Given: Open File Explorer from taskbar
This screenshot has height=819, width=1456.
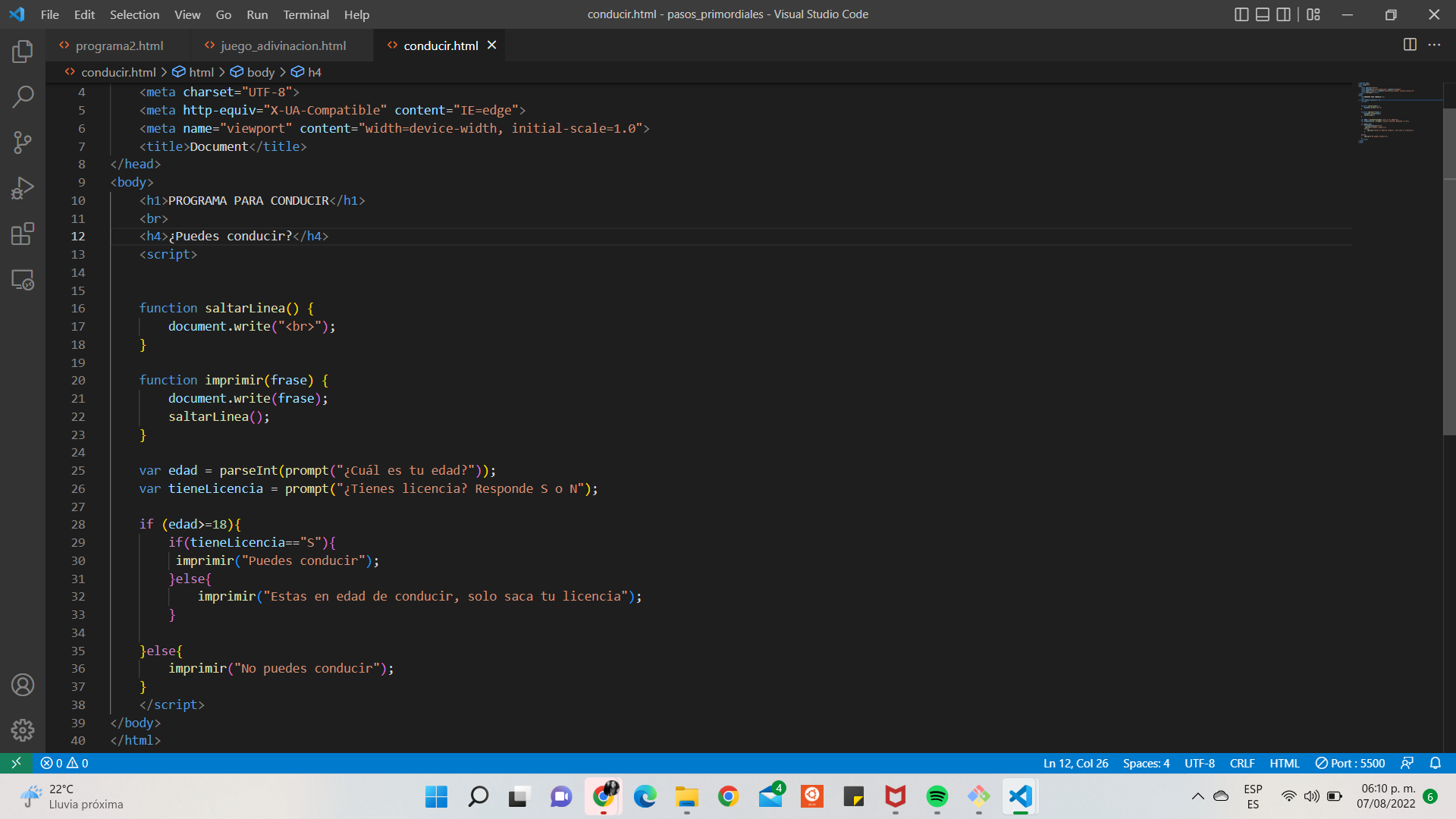Looking at the screenshot, I should (x=686, y=796).
